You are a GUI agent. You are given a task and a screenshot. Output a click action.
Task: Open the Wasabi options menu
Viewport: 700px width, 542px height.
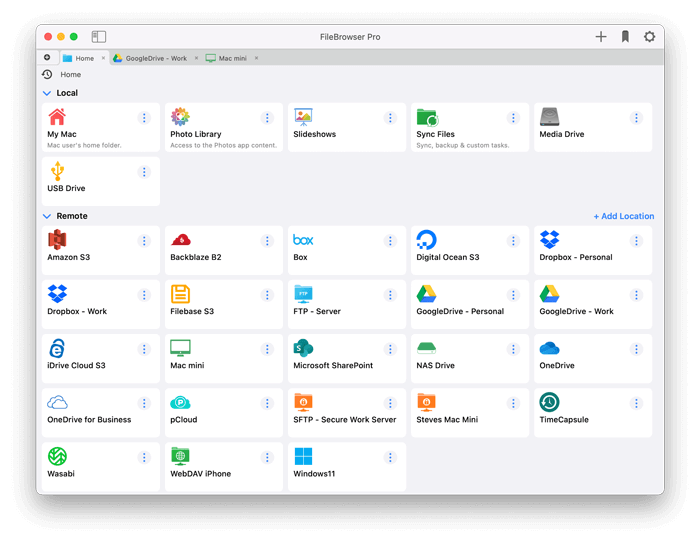click(x=144, y=458)
